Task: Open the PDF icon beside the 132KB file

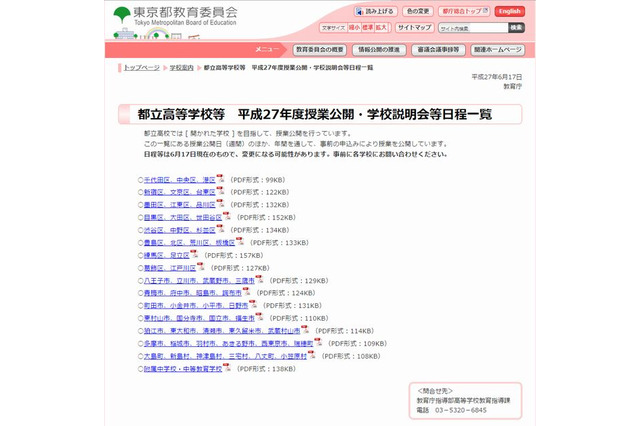Action: (220, 204)
